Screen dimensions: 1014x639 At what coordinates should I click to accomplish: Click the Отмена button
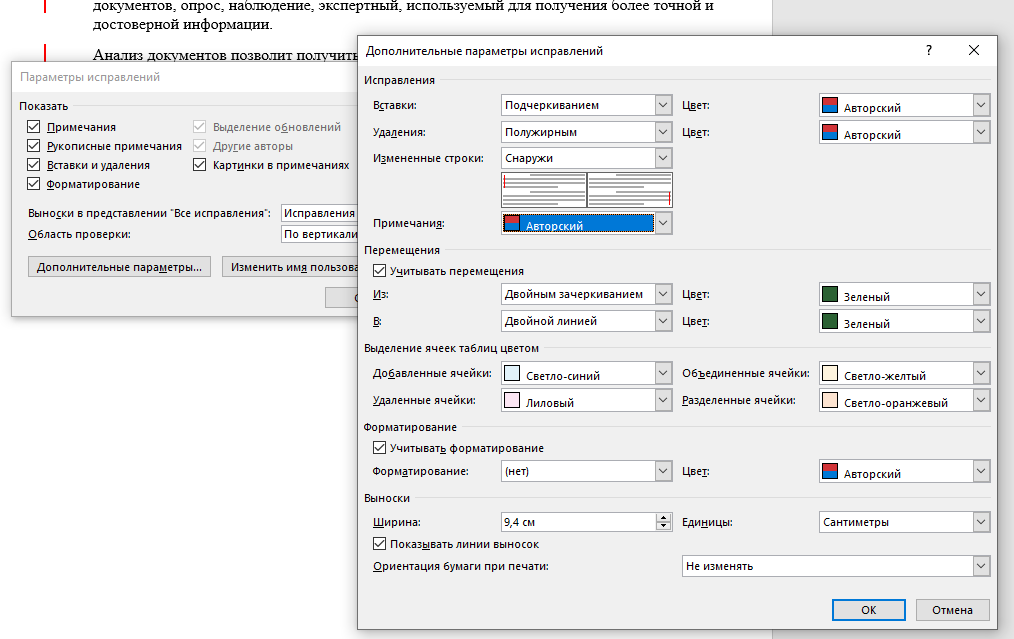(952, 609)
